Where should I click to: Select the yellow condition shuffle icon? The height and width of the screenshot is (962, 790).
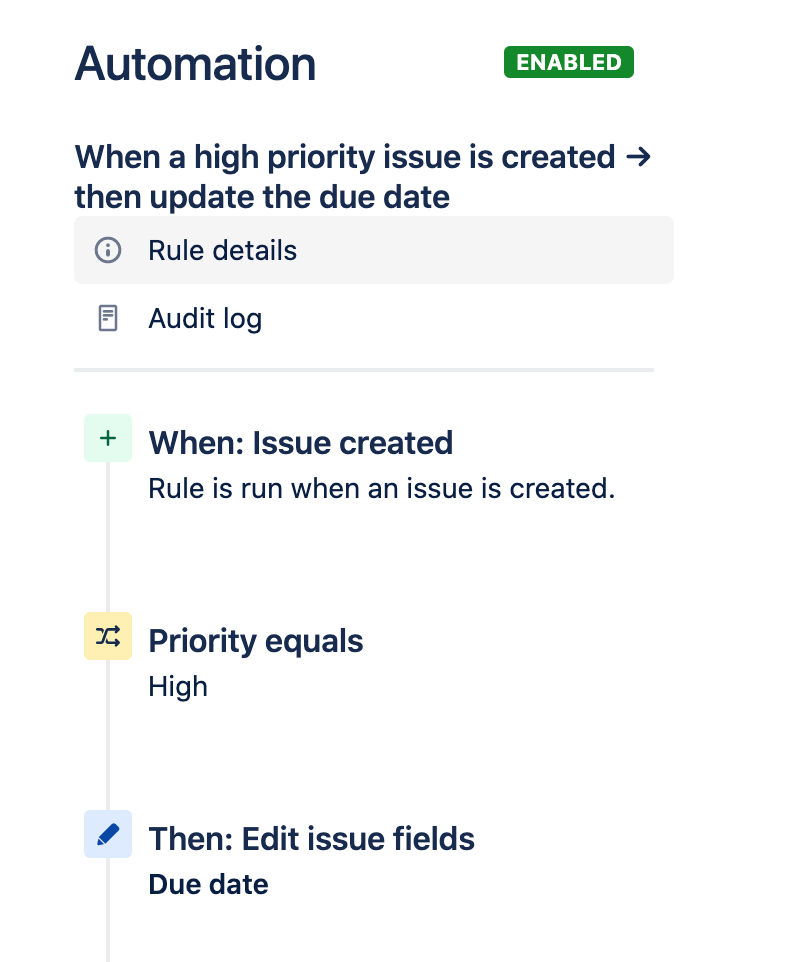pyautogui.click(x=108, y=636)
